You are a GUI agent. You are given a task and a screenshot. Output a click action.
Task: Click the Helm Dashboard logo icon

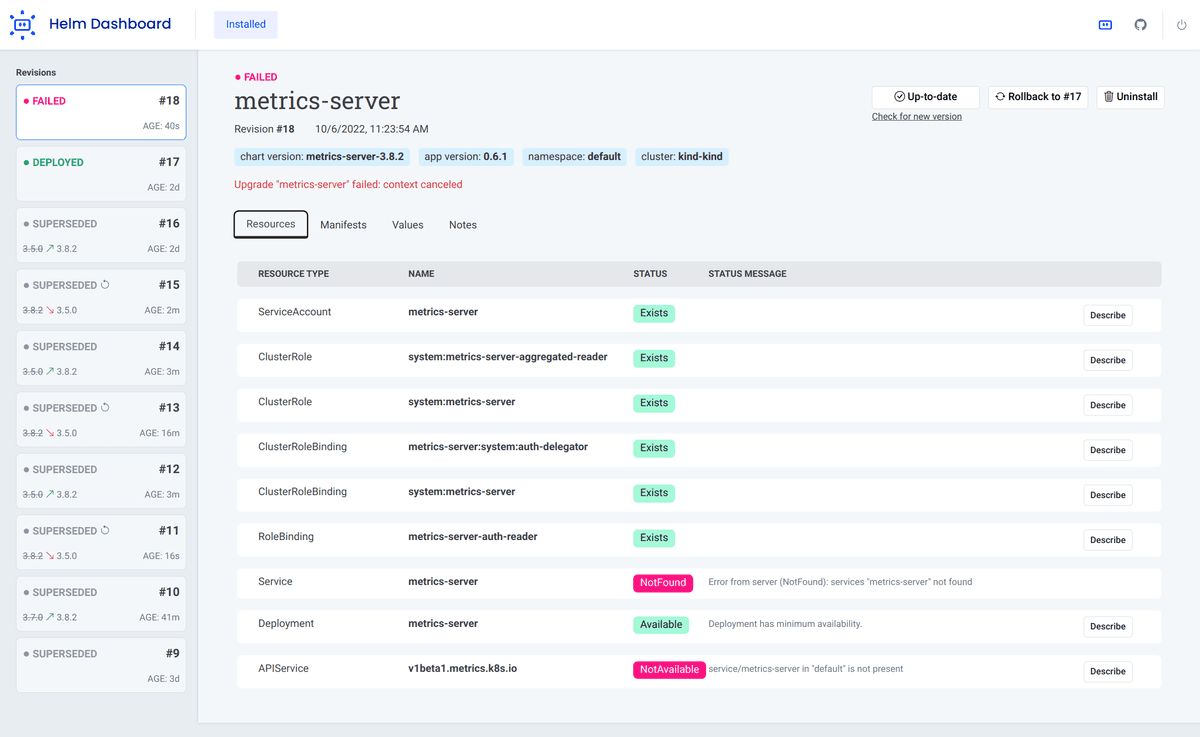point(23,24)
